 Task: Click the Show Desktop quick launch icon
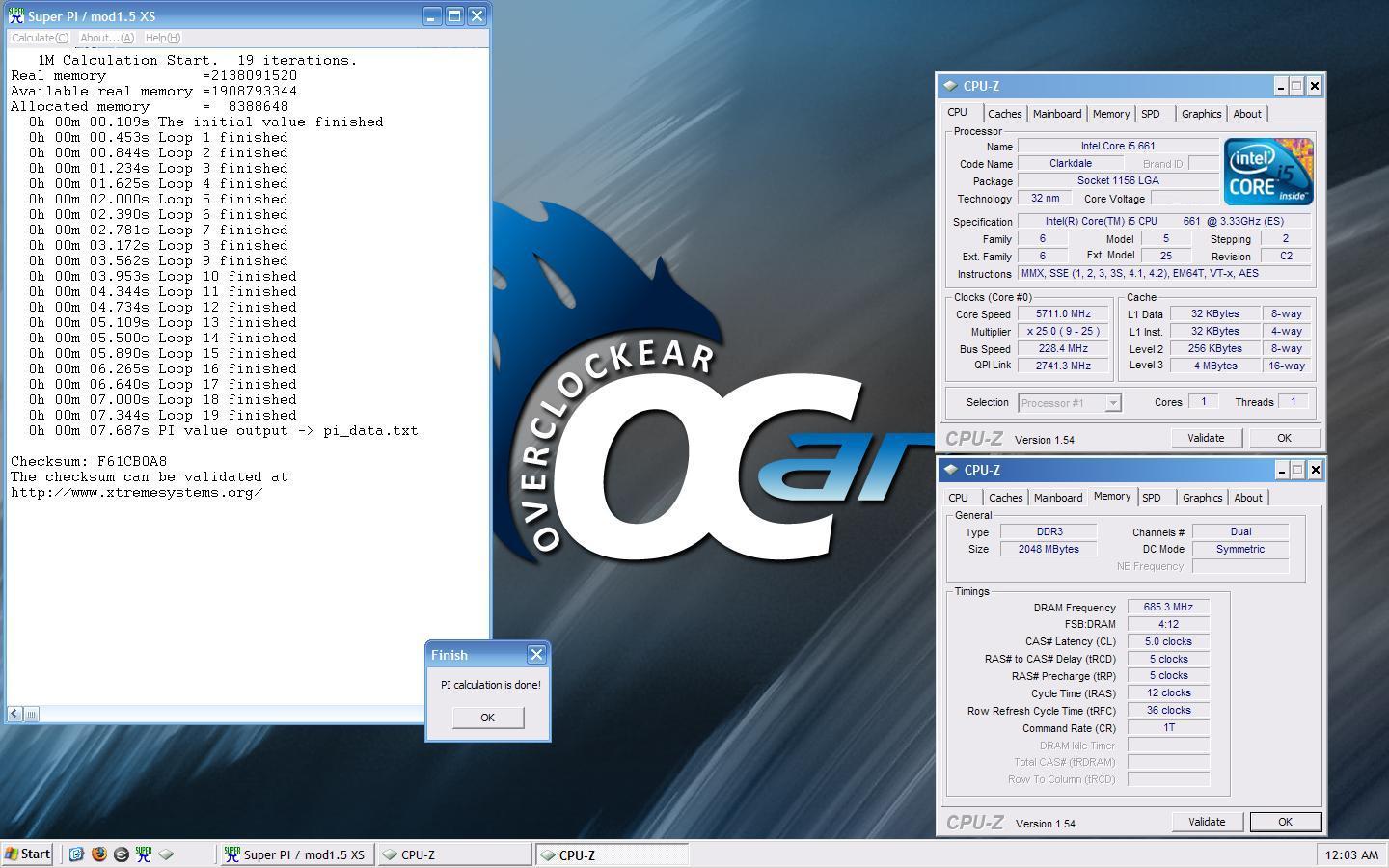point(76,854)
